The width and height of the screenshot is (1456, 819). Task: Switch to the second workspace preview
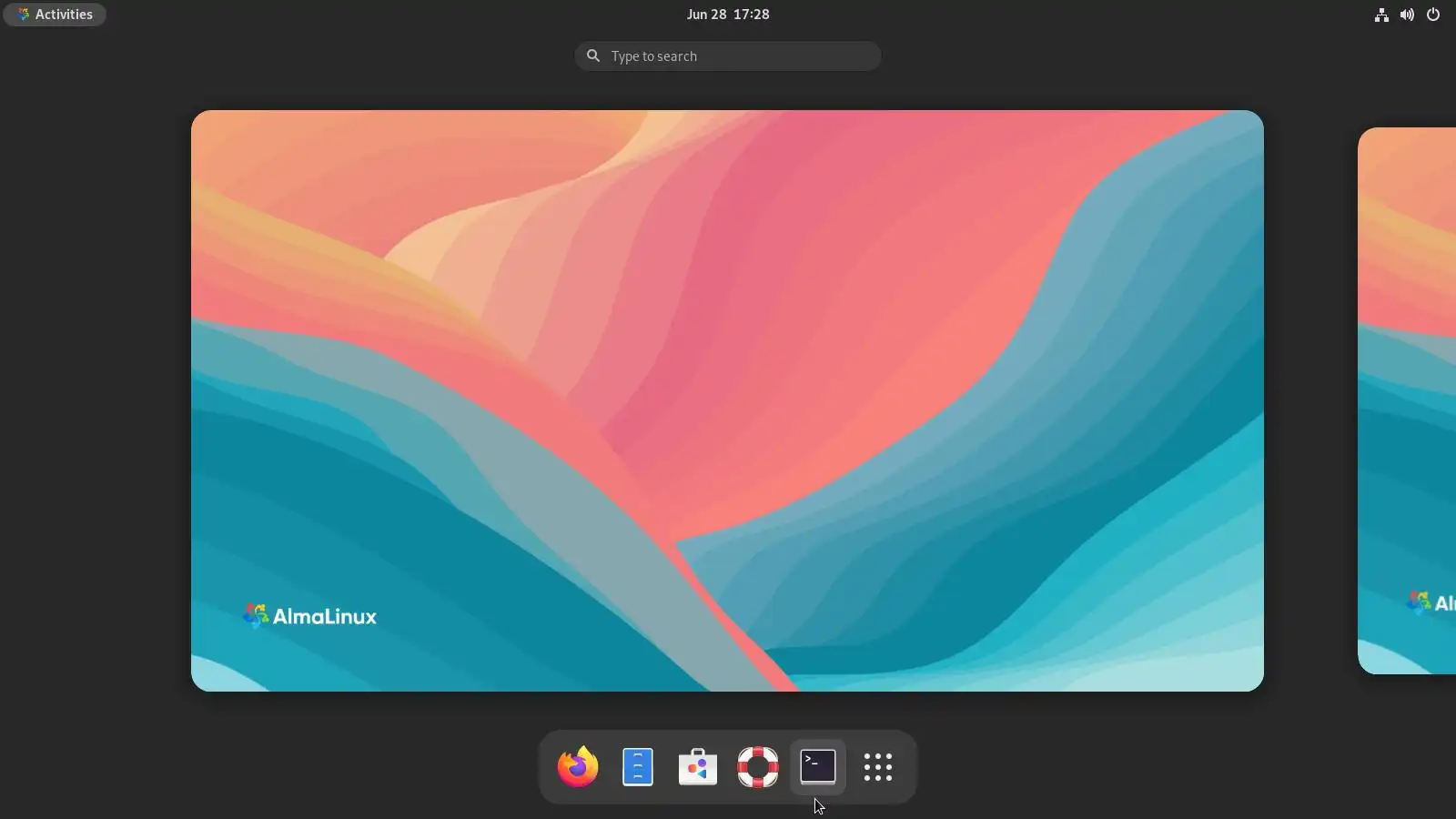[x=1407, y=400]
